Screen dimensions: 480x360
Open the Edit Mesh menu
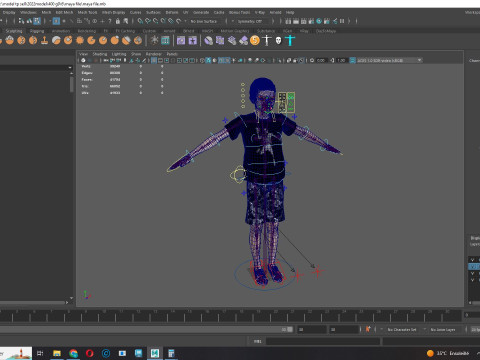point(64,12)
